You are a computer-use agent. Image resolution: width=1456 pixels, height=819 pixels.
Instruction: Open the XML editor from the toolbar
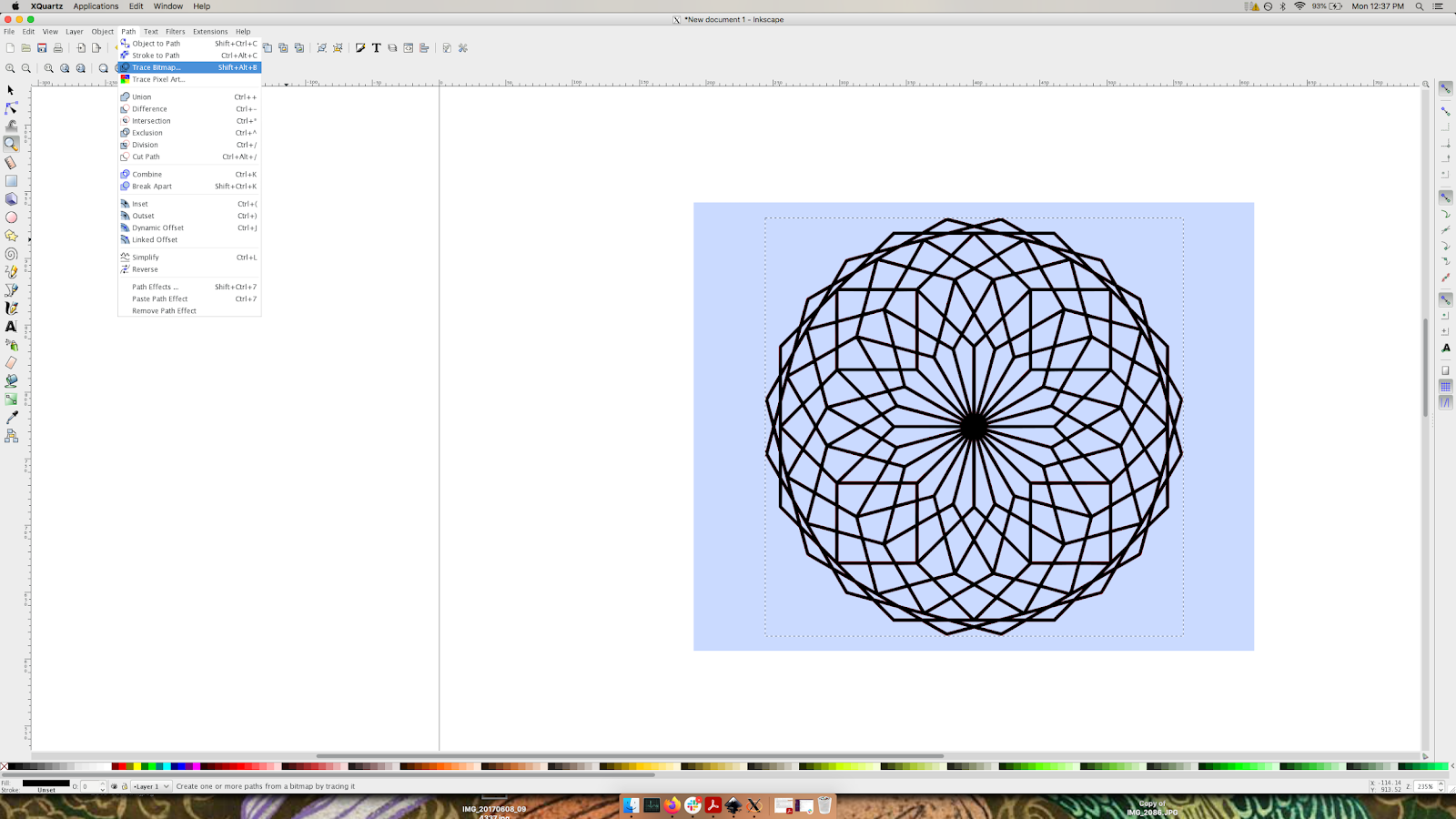coord(409,47)
